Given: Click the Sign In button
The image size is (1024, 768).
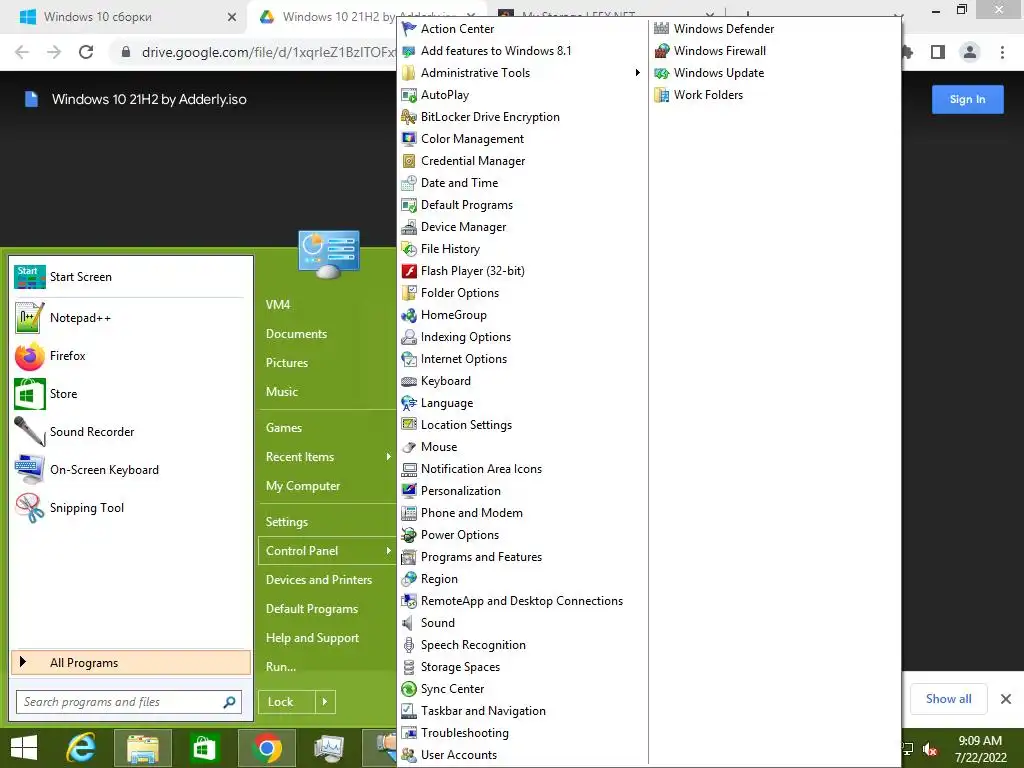Looking at the screenshot, I should (967, 99).
